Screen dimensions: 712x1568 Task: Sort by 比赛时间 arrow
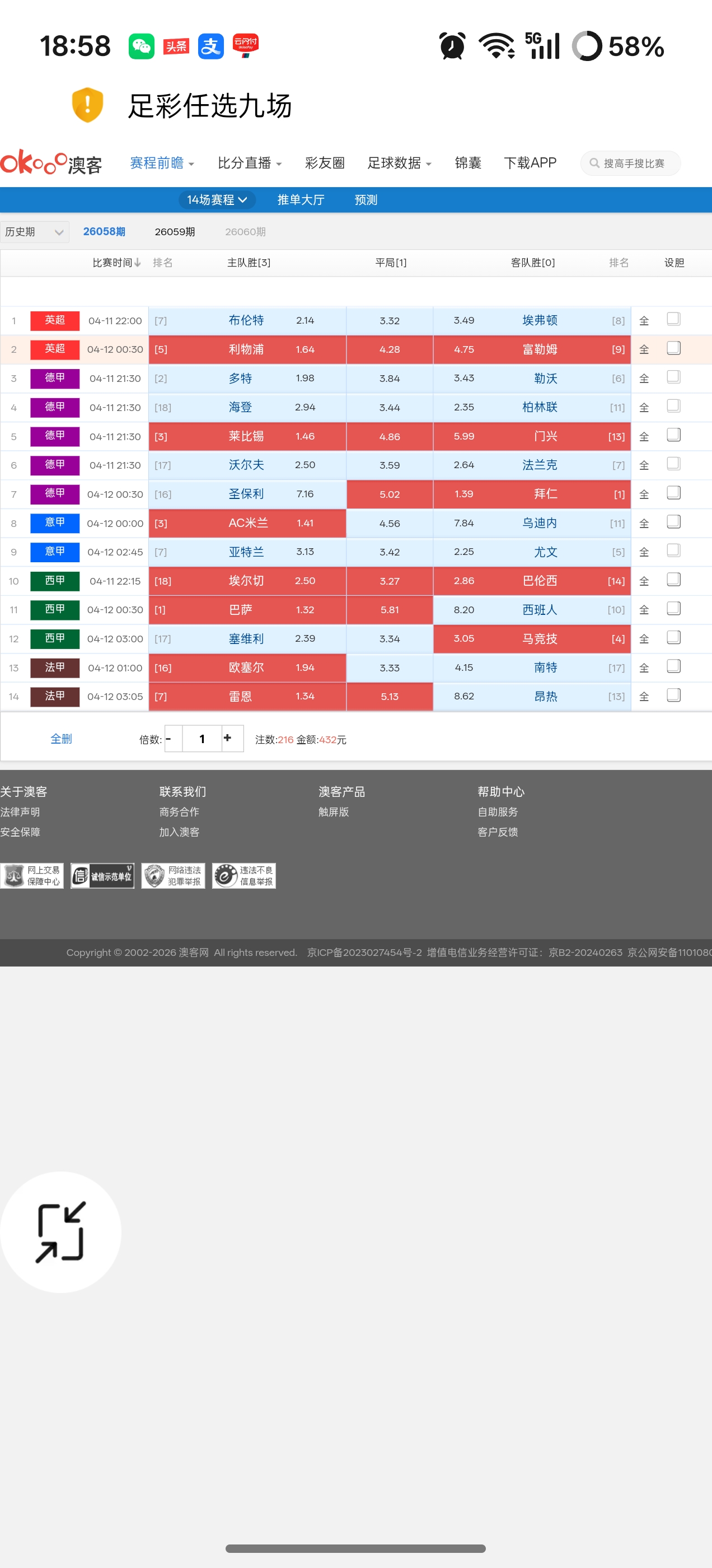(x=138, y=262)
